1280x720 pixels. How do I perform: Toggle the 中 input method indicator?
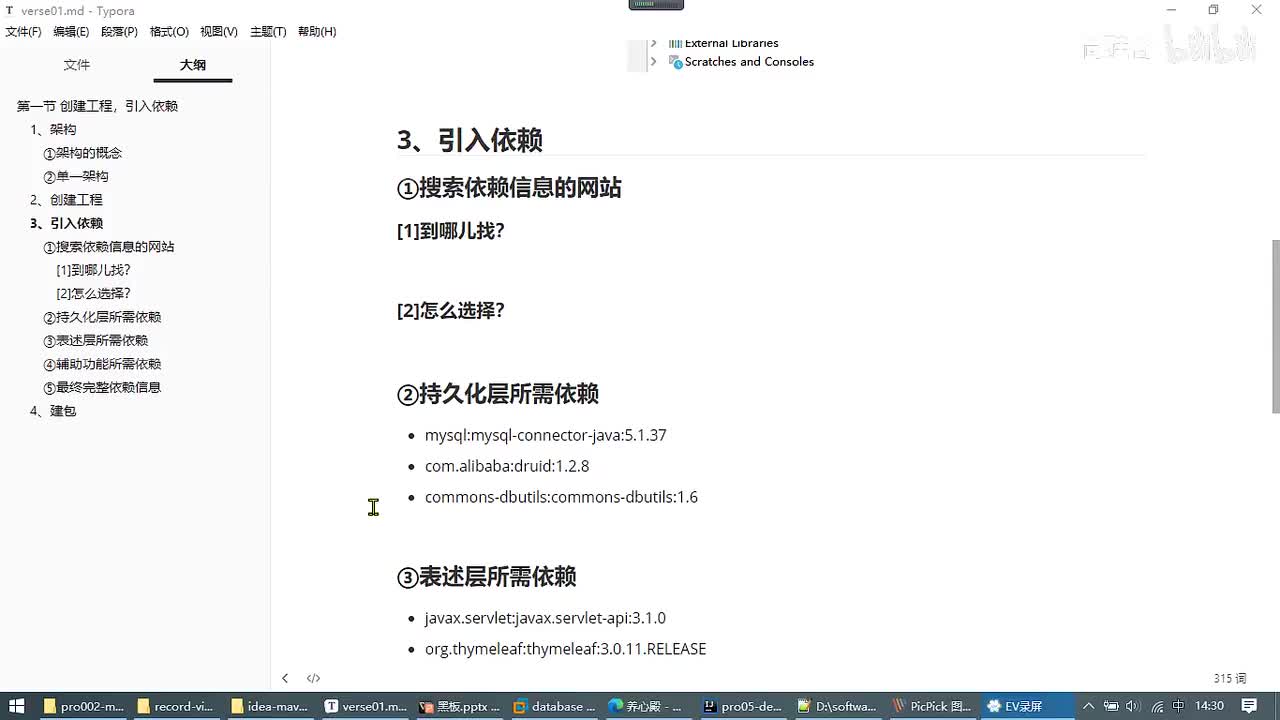[1178, 706]
